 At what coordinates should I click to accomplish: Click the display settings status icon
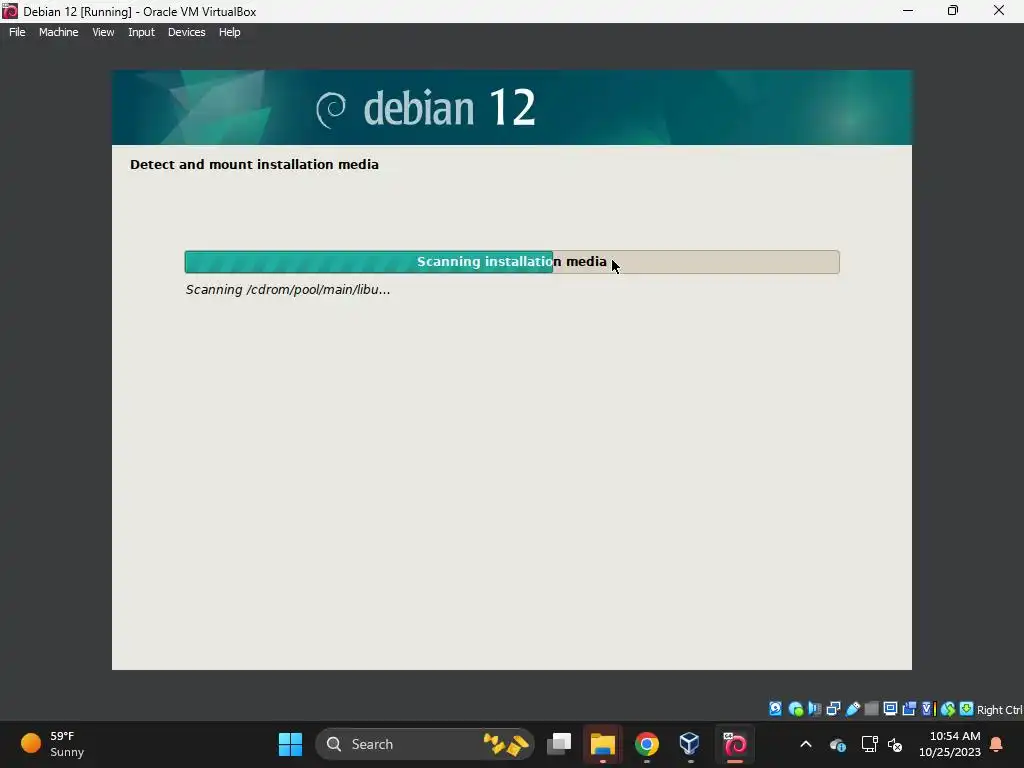[890, 709]
